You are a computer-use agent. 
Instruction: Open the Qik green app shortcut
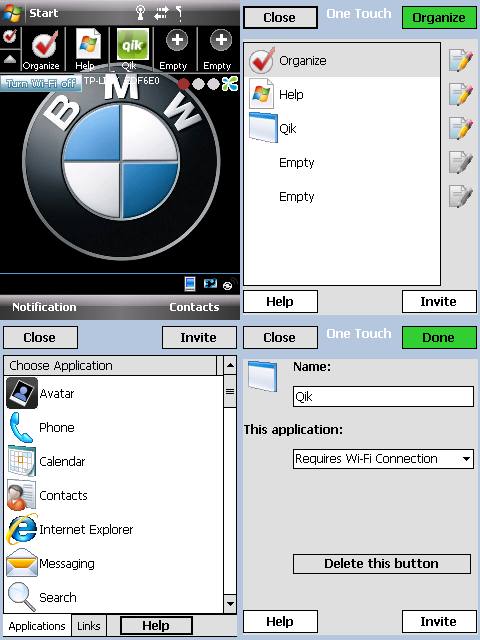click(132, 44)
